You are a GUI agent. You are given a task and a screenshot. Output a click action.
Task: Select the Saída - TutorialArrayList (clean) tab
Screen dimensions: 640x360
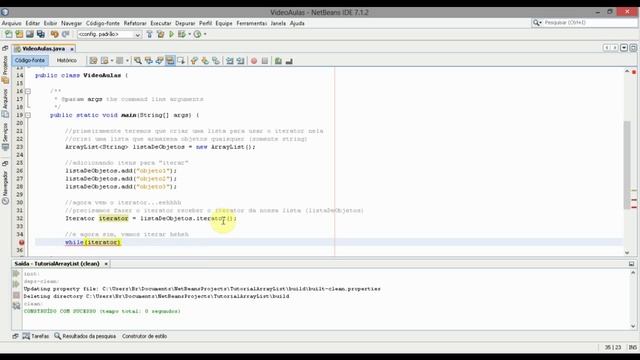click(57, 264)
